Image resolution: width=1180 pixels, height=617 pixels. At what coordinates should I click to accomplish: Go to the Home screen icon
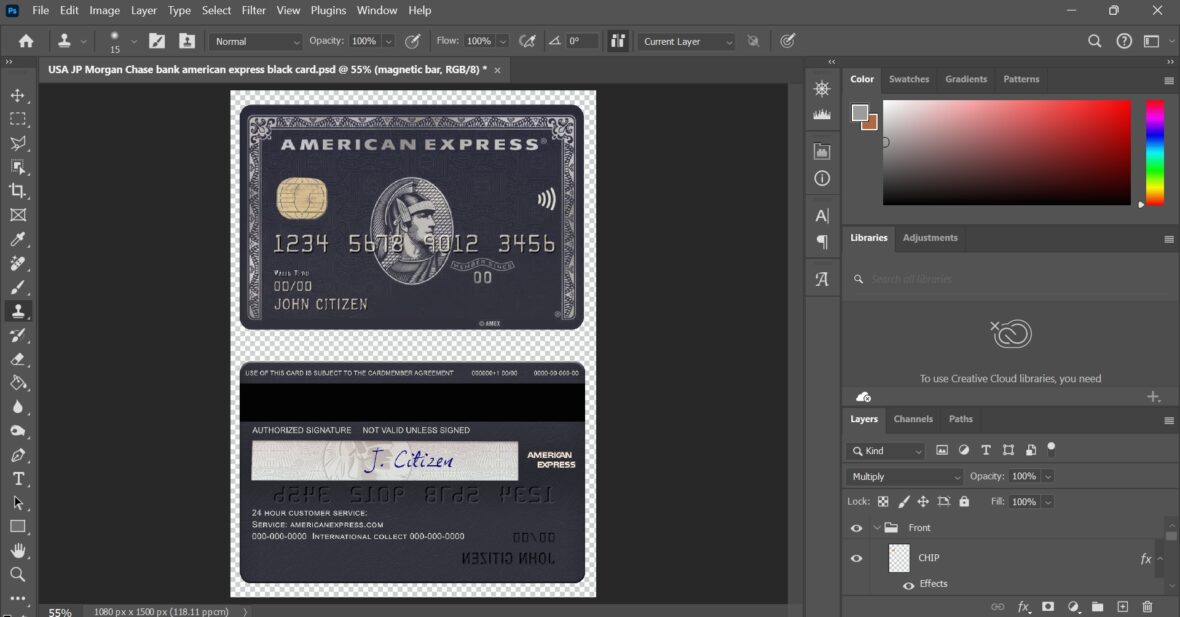pyautogui.click(x=26, y=41)
